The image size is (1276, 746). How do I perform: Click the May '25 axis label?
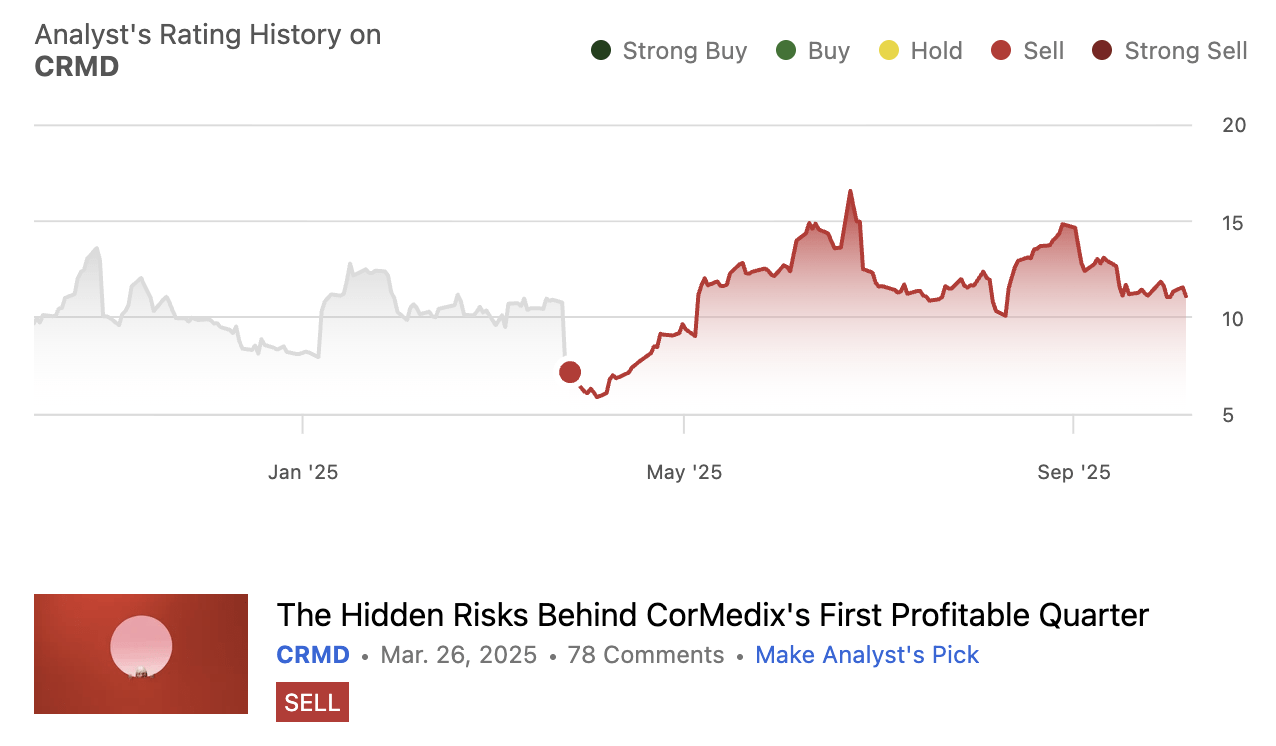click(684, 472)
